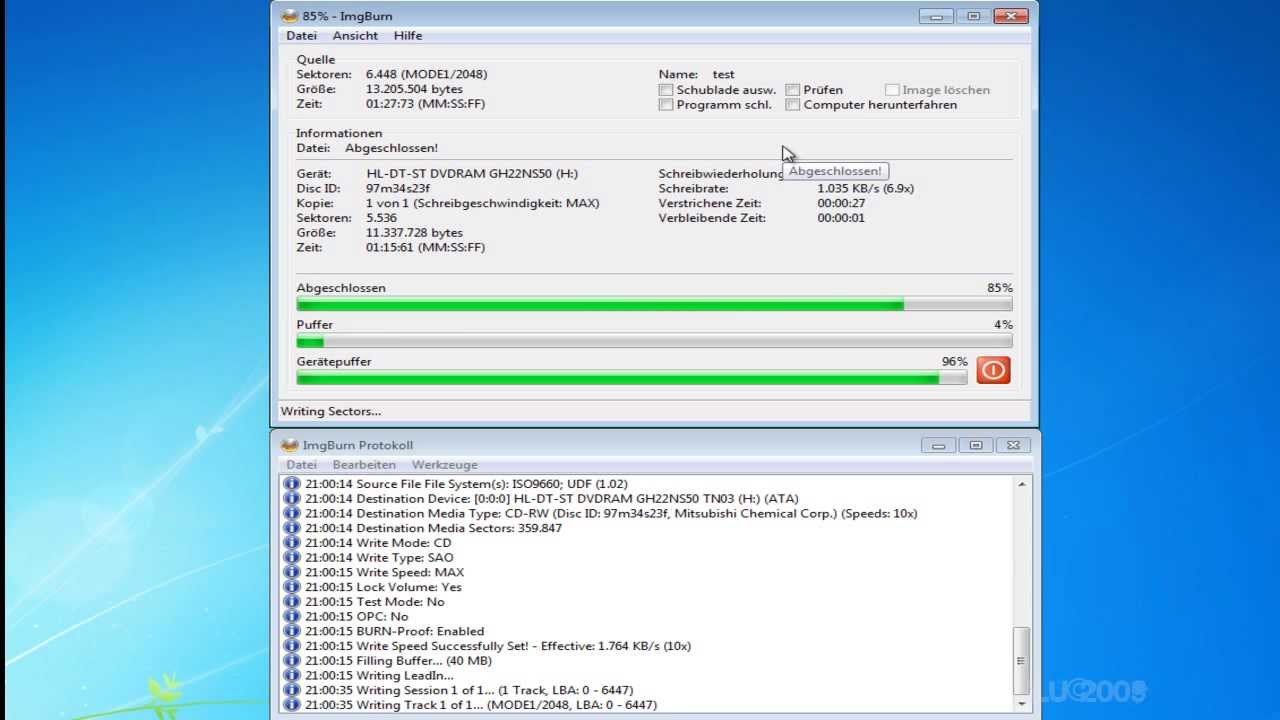
Task: Open Datei menu in Protokoll window
Action: click(x=301, y=465)
